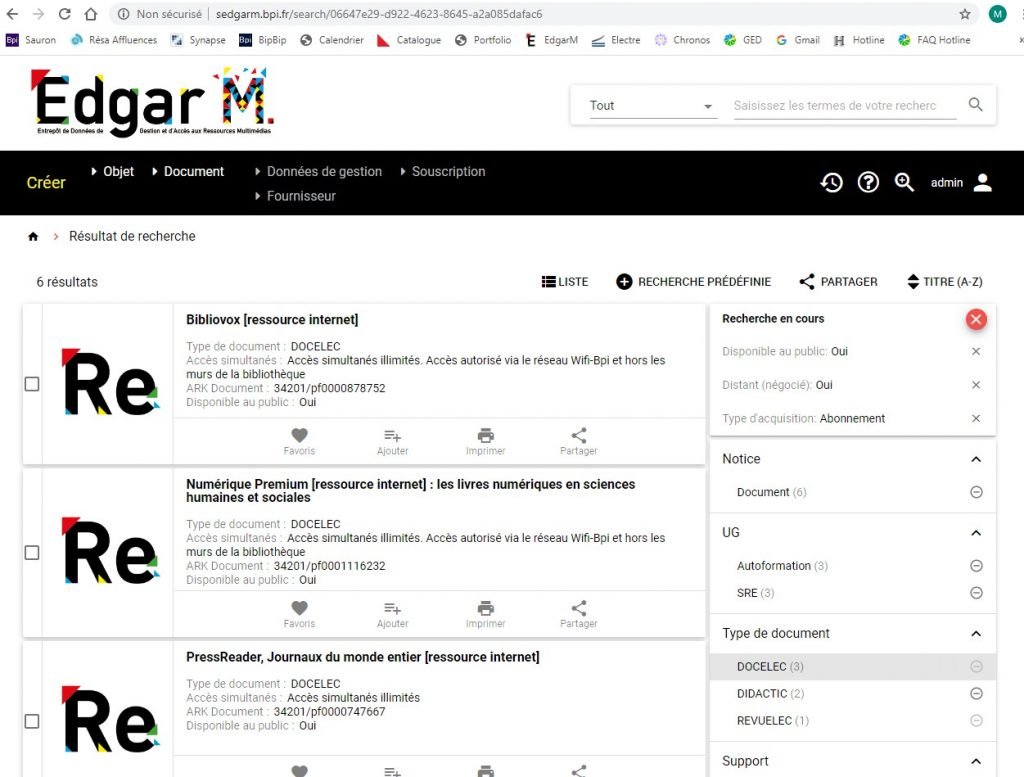Open the PressReader record title
The height and width of the screenshot is (777, 1024).
point(362,657)
